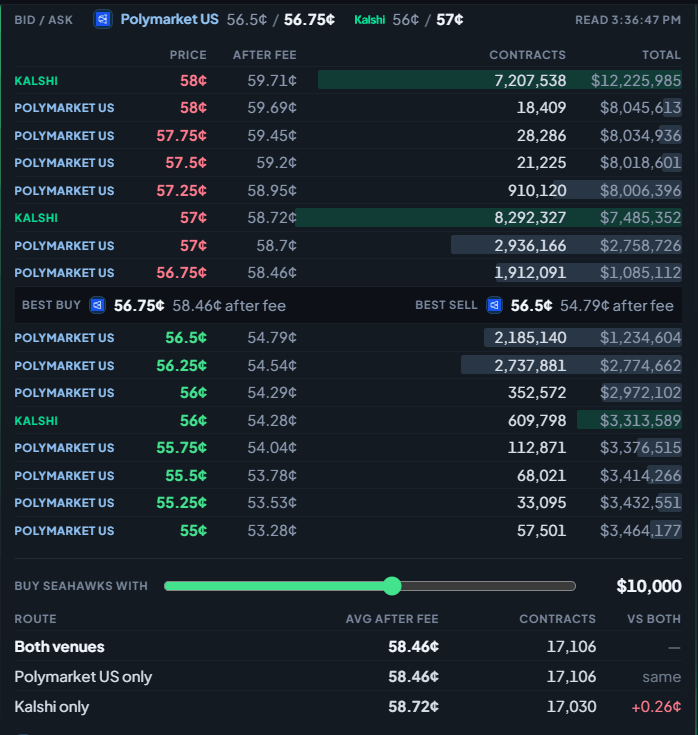Click the BID / ASK label

tap(44, 20)
